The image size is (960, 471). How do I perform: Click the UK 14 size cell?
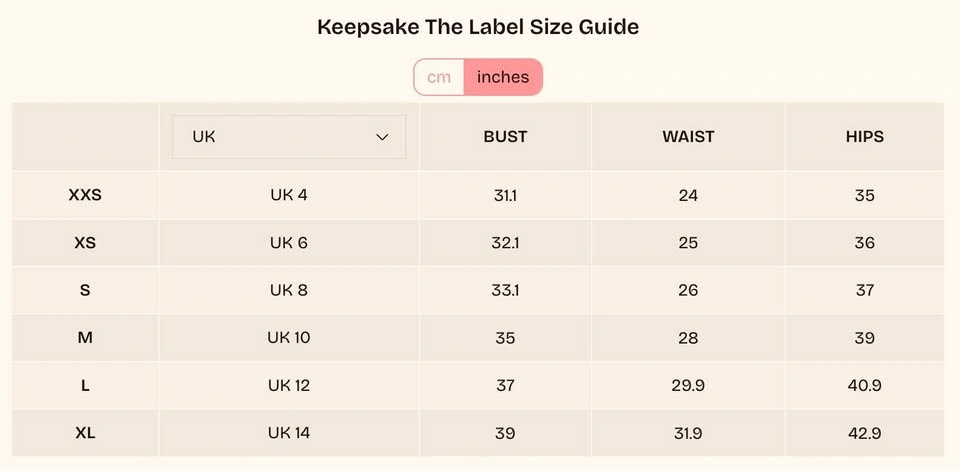289,433
